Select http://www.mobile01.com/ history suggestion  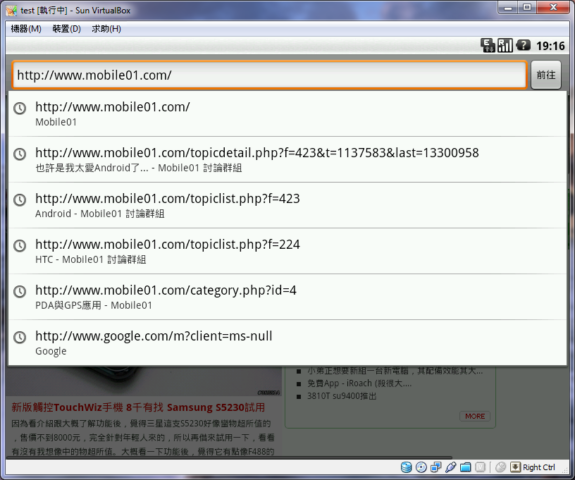(x=288, y=114)
